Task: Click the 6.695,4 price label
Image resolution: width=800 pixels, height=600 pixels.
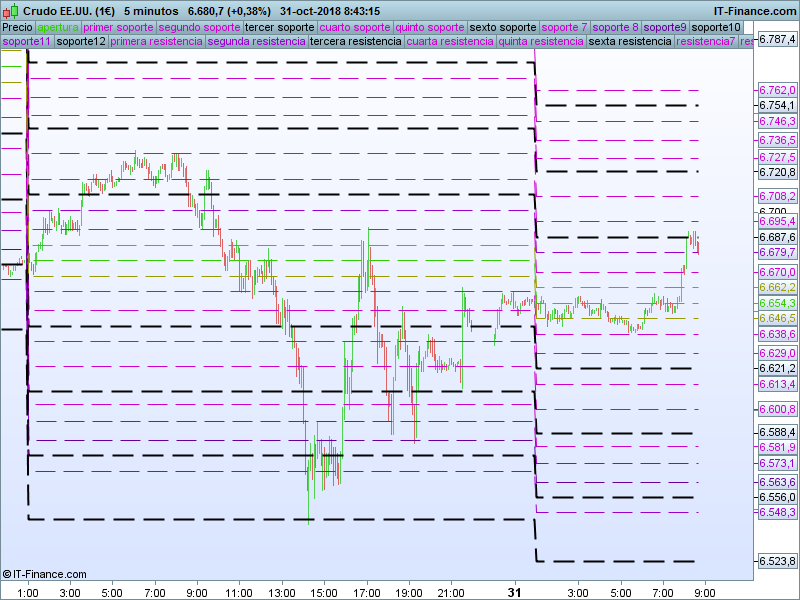Action: pos(777,221)
